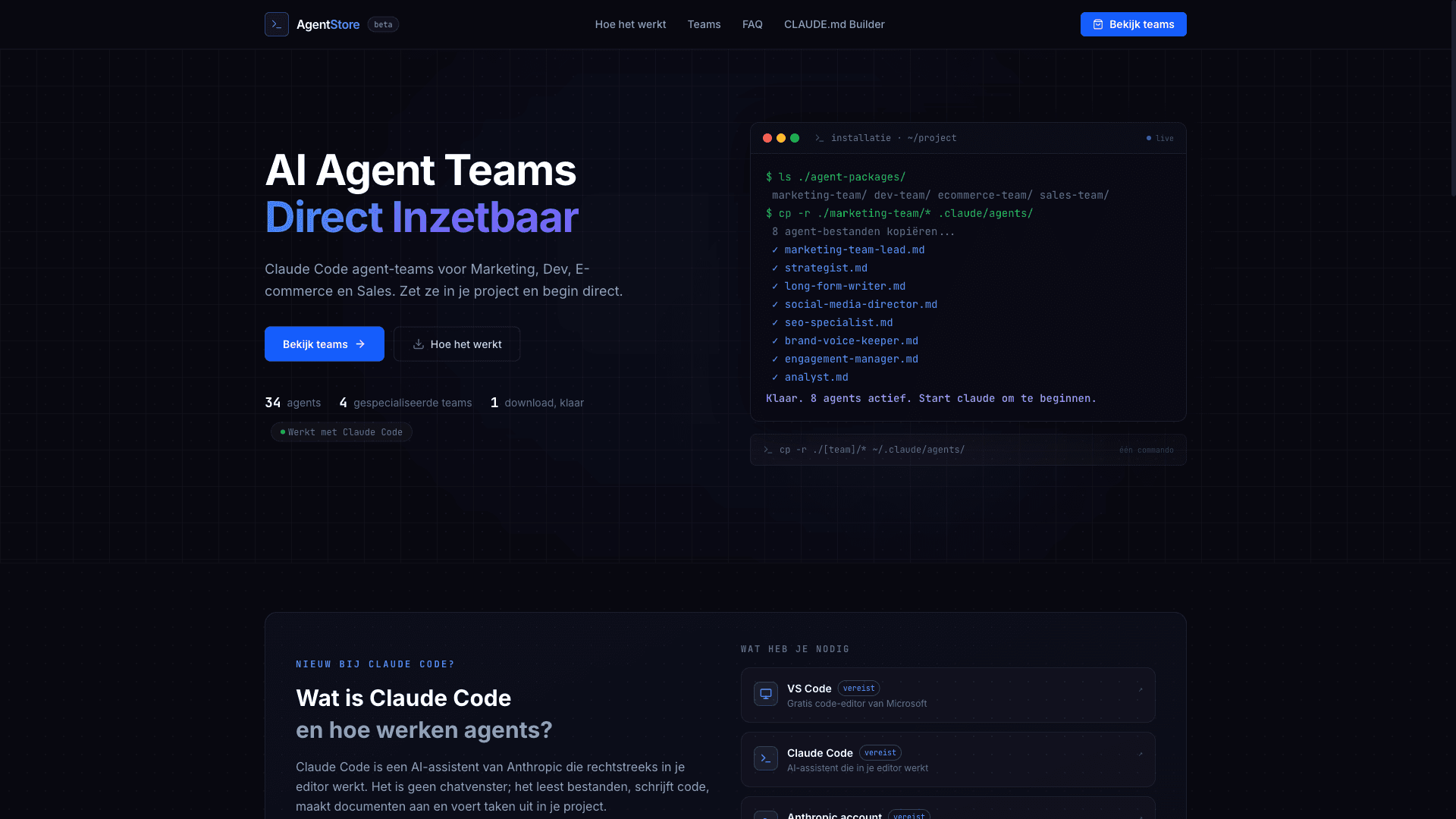Click yellow dot in terminal window header
The width and height of the screenshot is (1456, 819).
click(781, 138)
